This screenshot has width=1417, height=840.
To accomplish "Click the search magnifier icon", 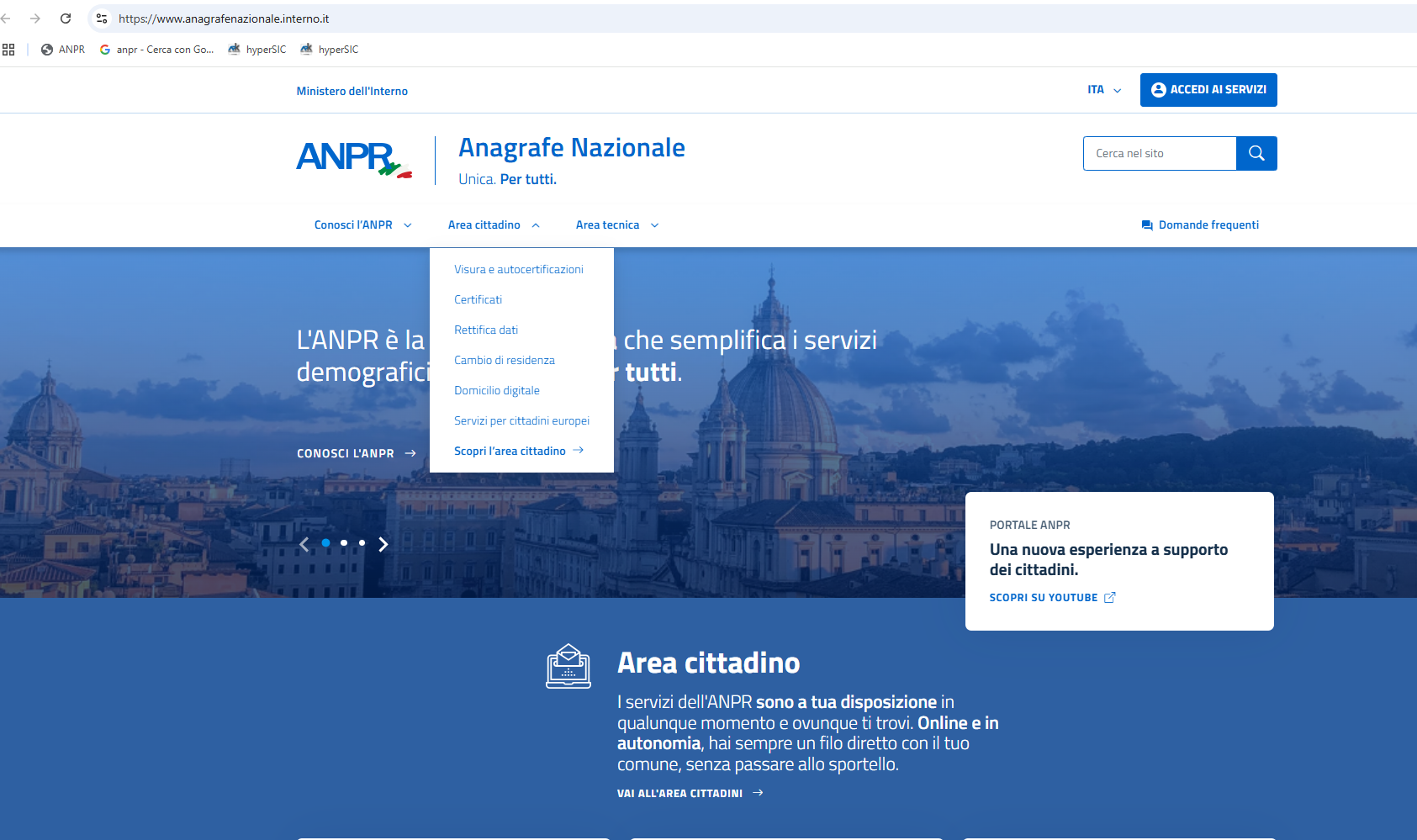I will coord(1256,153).
